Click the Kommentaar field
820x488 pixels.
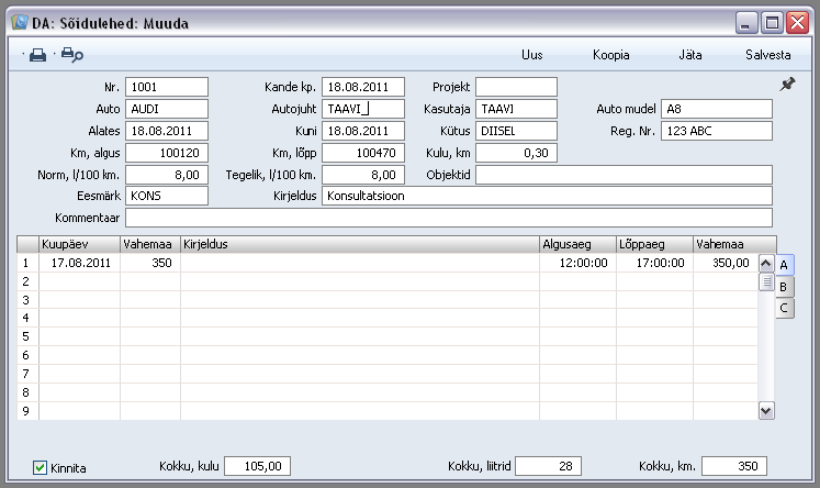(x=449, y=218)
